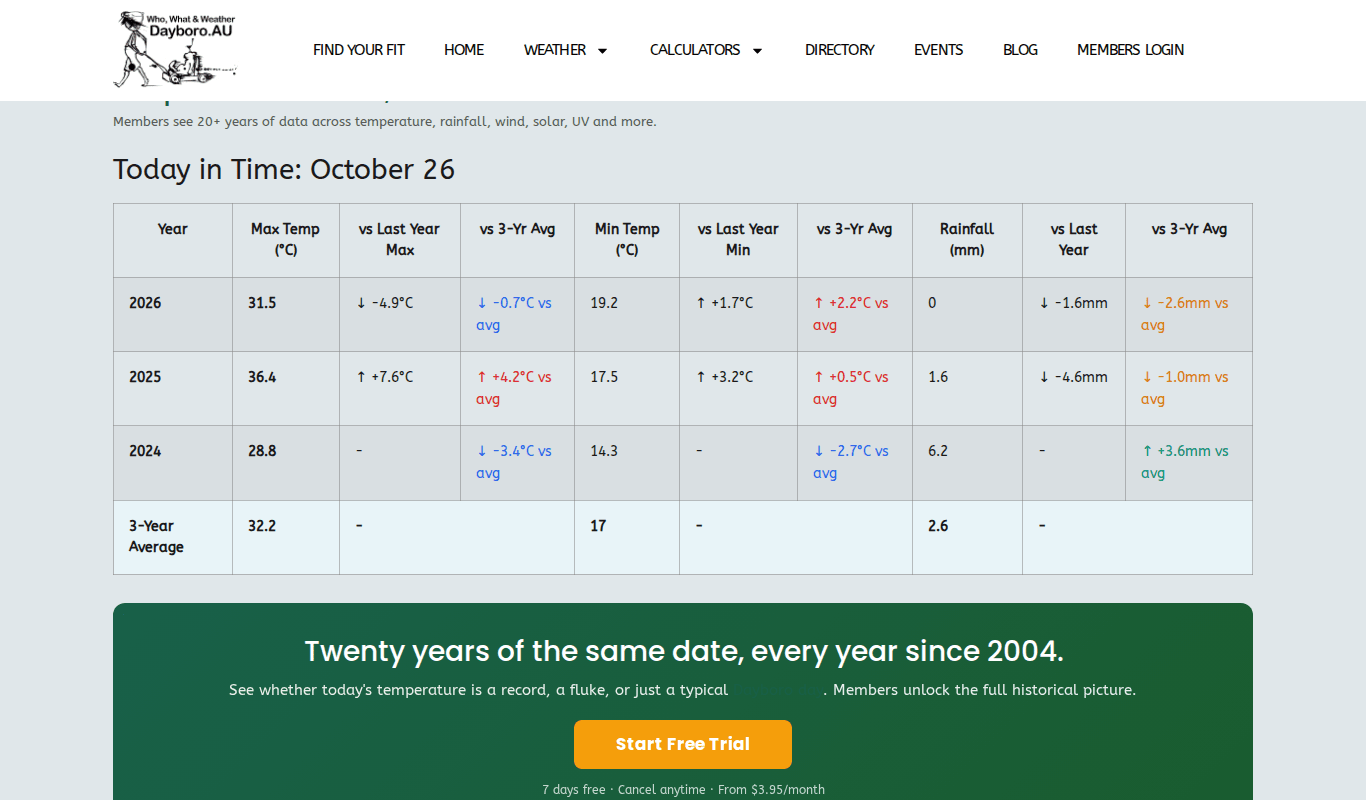Open the Events menu item
1366x800 pixels.
tap(939, 50)
